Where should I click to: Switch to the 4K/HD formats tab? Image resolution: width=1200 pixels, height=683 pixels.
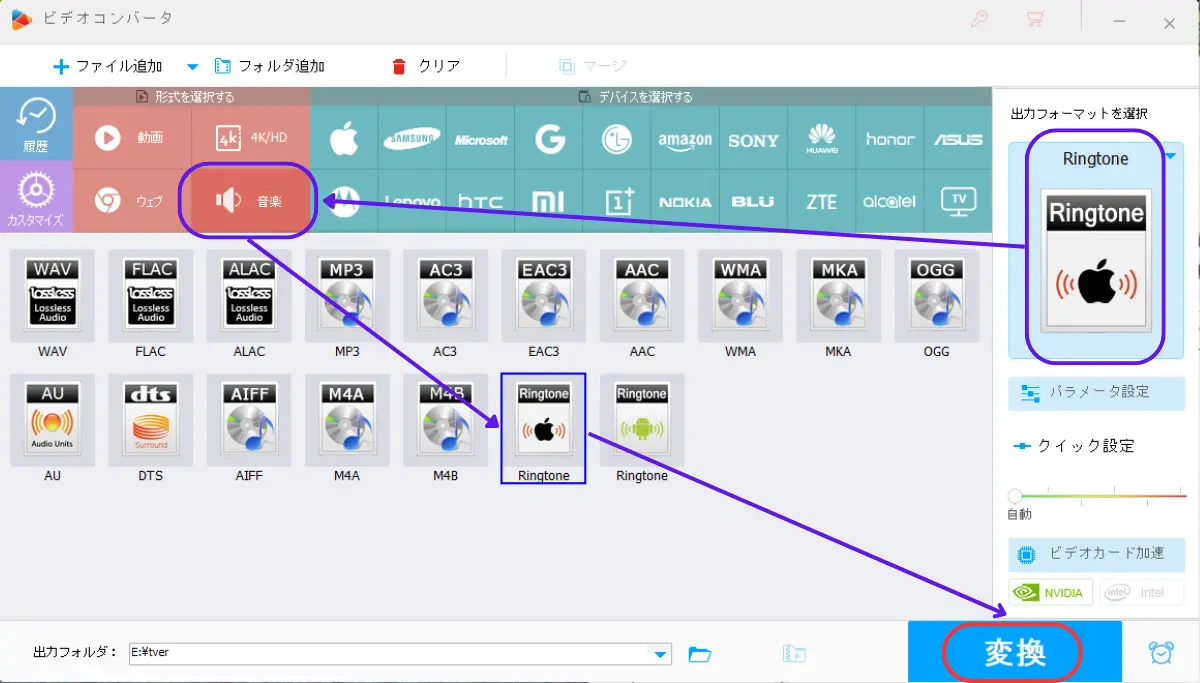(251, 138)
